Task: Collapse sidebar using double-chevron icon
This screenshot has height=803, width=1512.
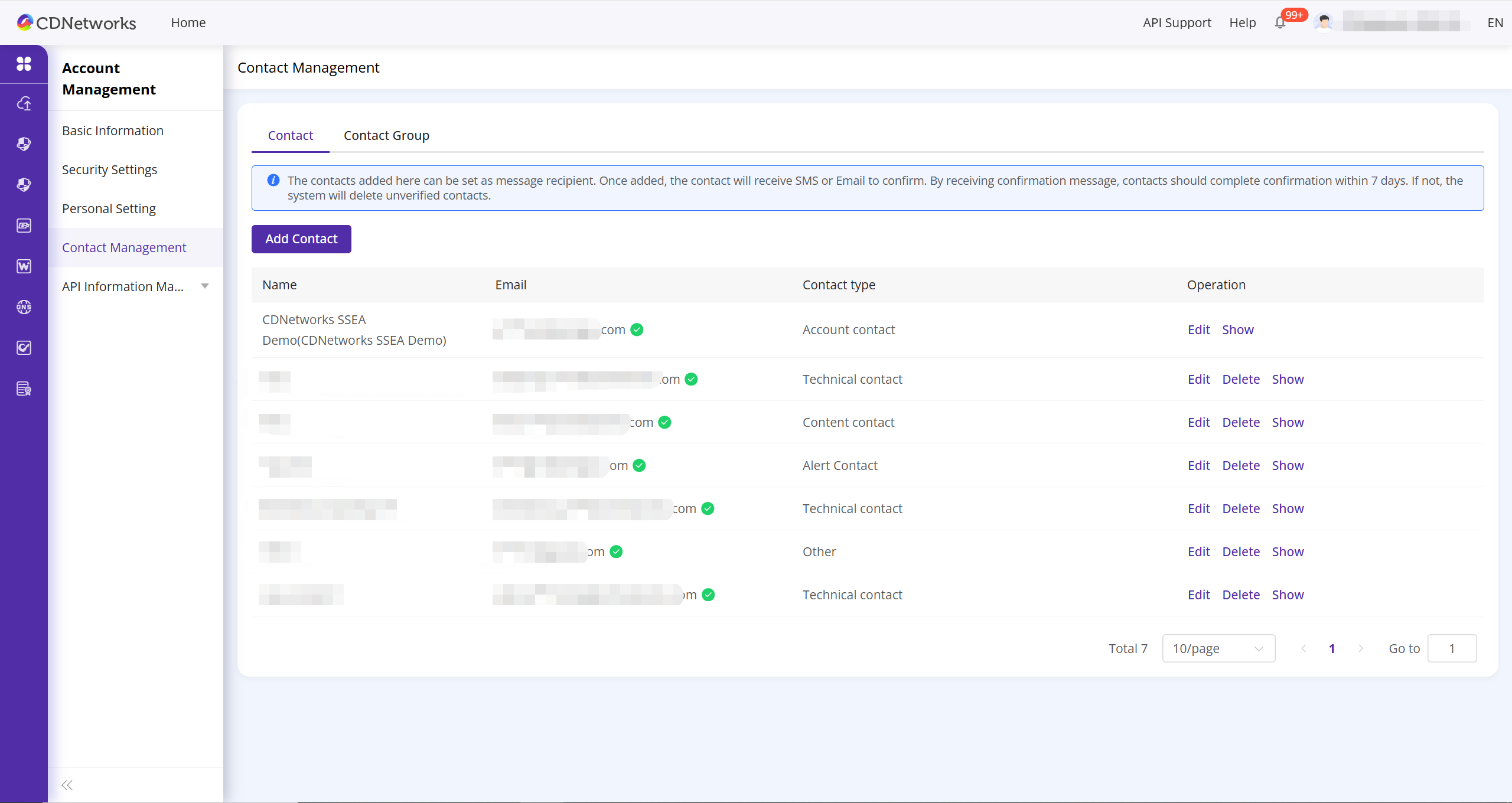Action: pos(67,785)
